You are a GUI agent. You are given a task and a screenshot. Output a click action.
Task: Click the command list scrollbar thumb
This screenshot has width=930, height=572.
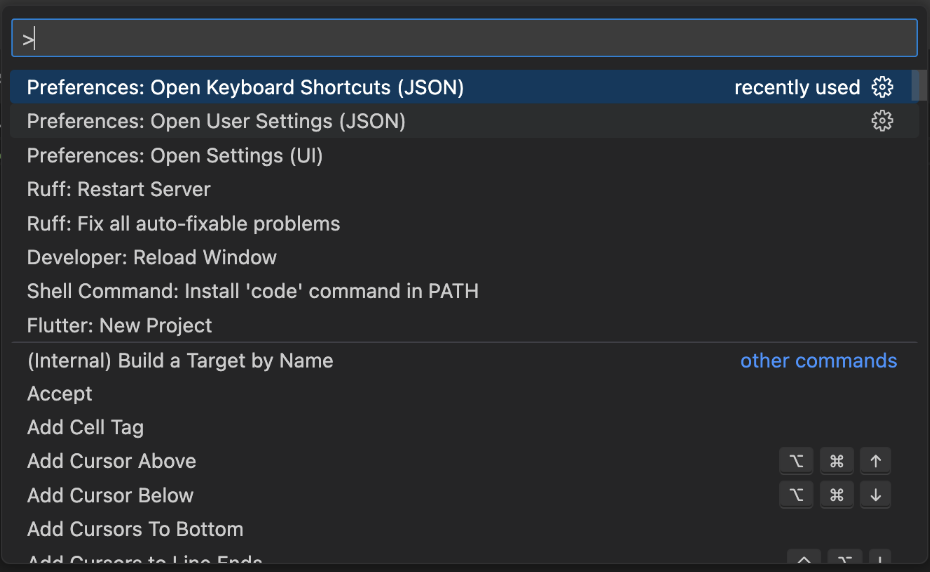[x=917, y=86]
